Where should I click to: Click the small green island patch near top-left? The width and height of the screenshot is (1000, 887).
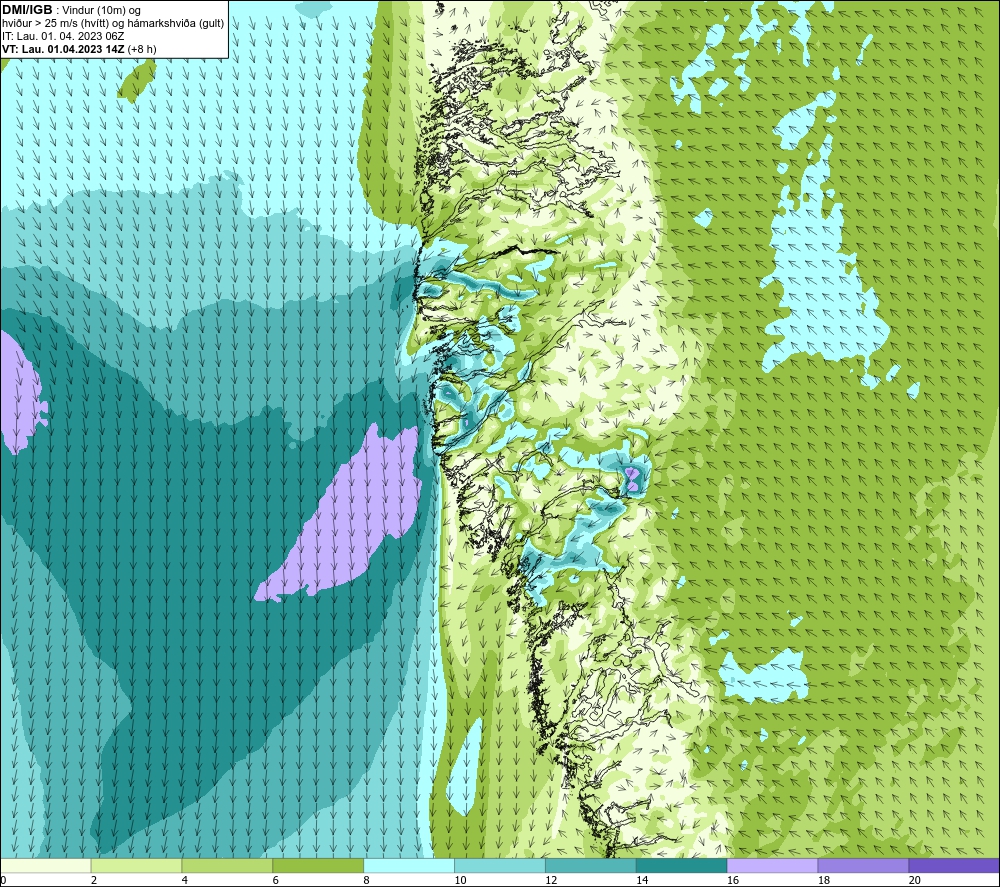[136, 80]
